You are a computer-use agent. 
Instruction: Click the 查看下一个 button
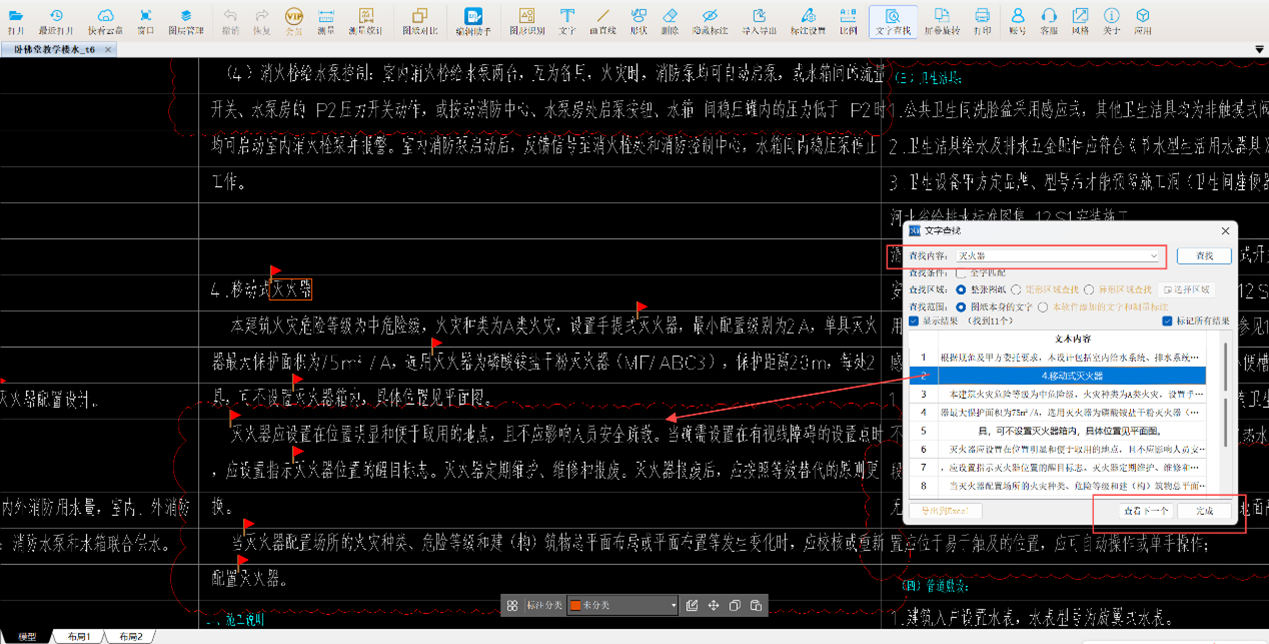[x=1146, y=511]
